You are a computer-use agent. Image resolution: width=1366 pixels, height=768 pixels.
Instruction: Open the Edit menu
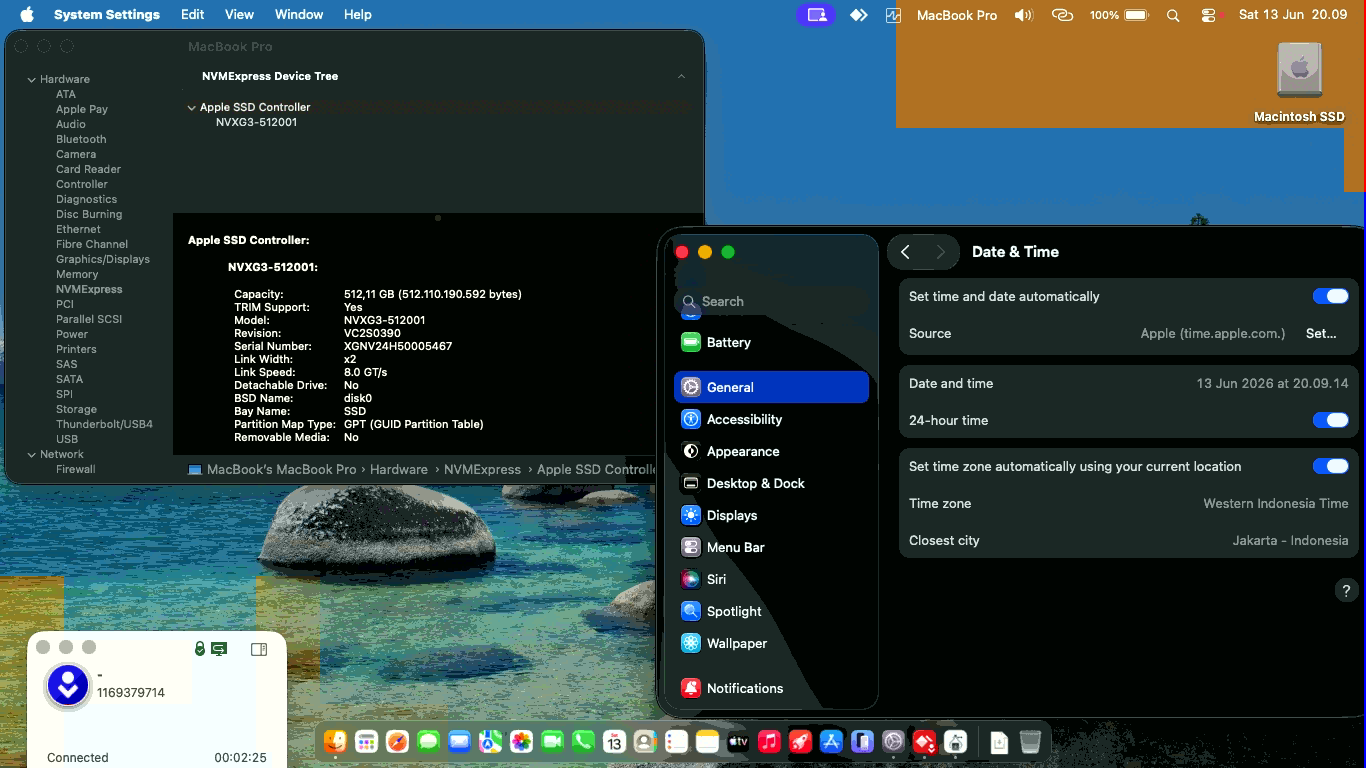pos(193,15)
